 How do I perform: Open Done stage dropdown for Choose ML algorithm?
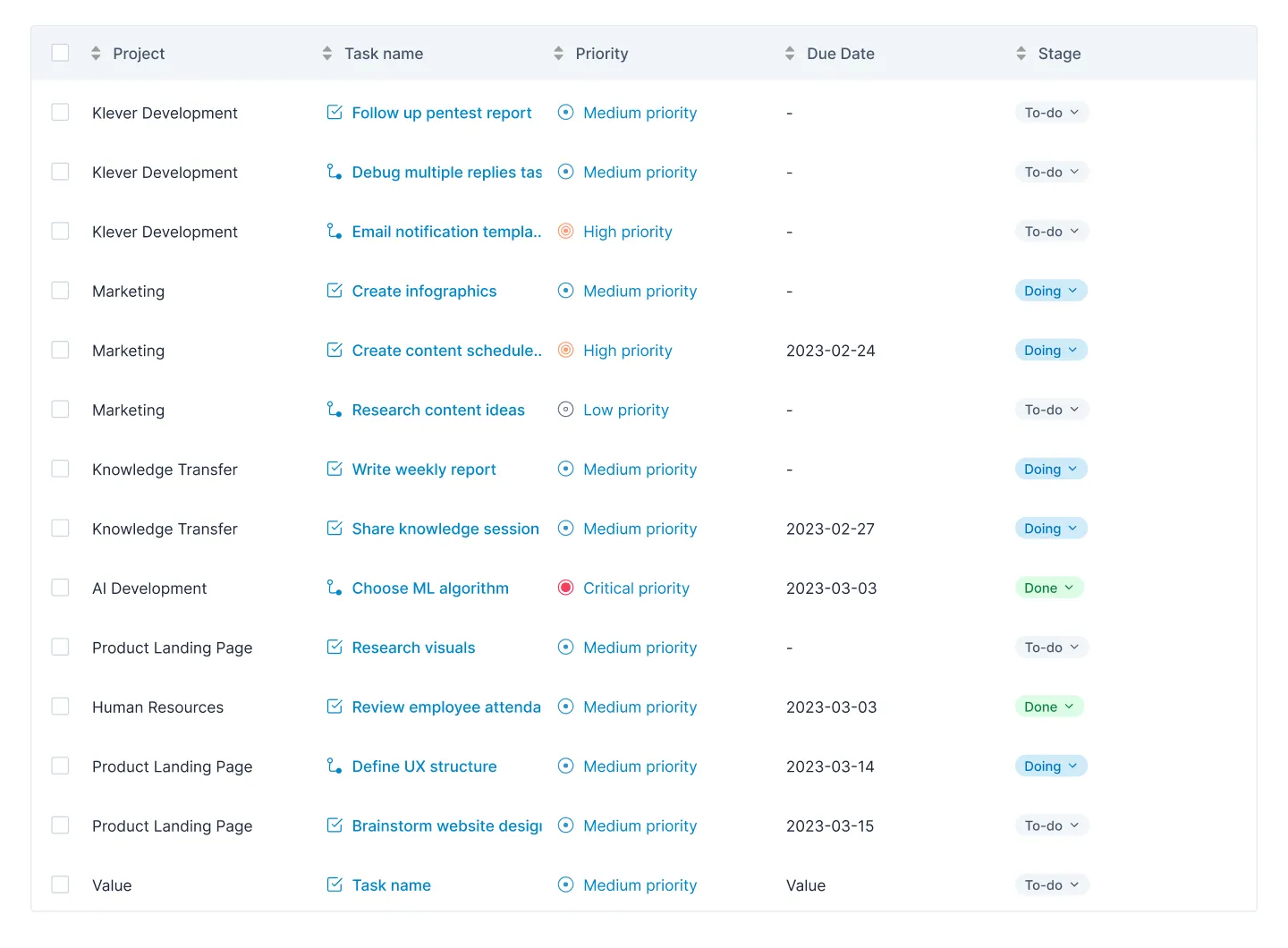tap(1049, 588)
